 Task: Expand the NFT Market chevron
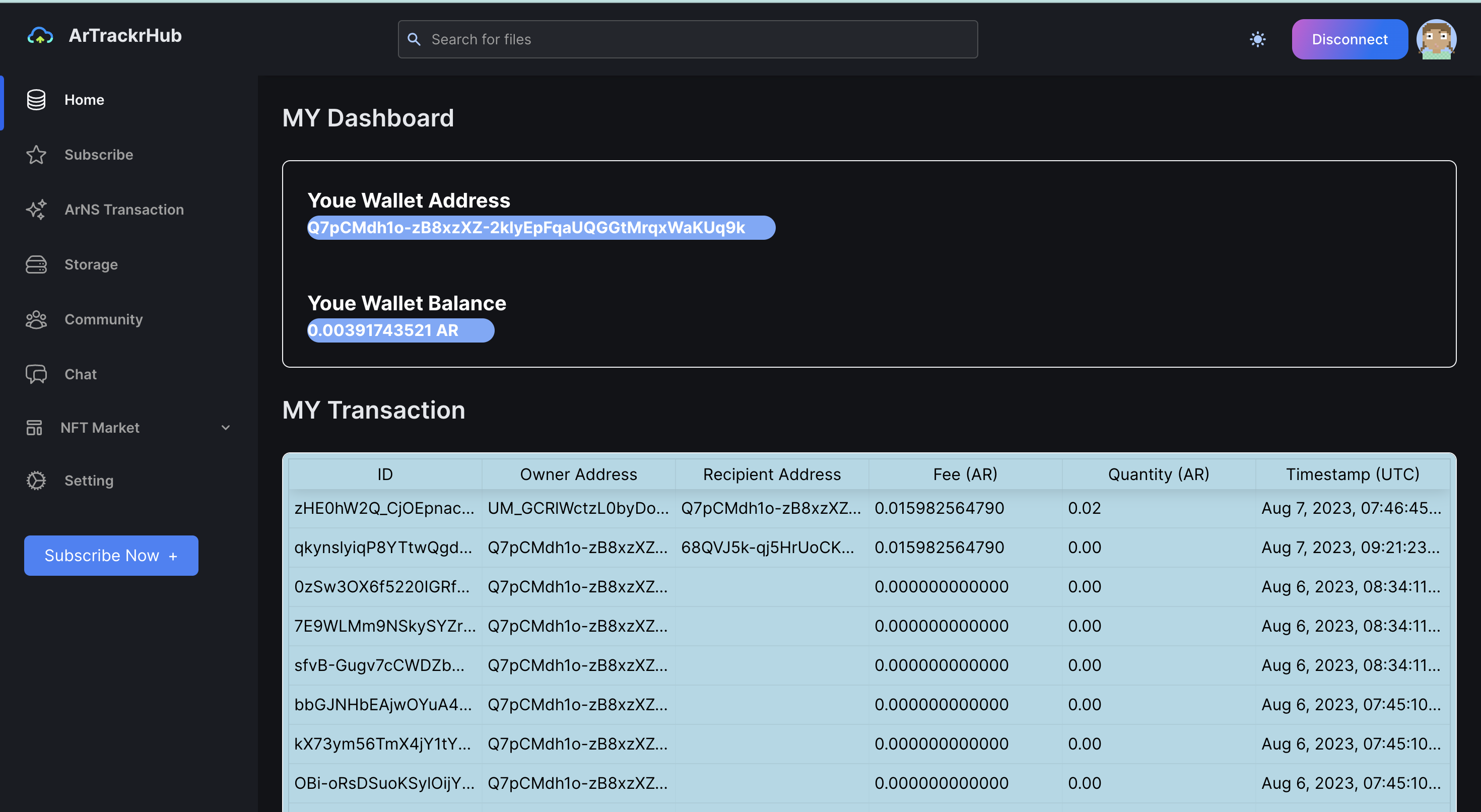(225, 427)
